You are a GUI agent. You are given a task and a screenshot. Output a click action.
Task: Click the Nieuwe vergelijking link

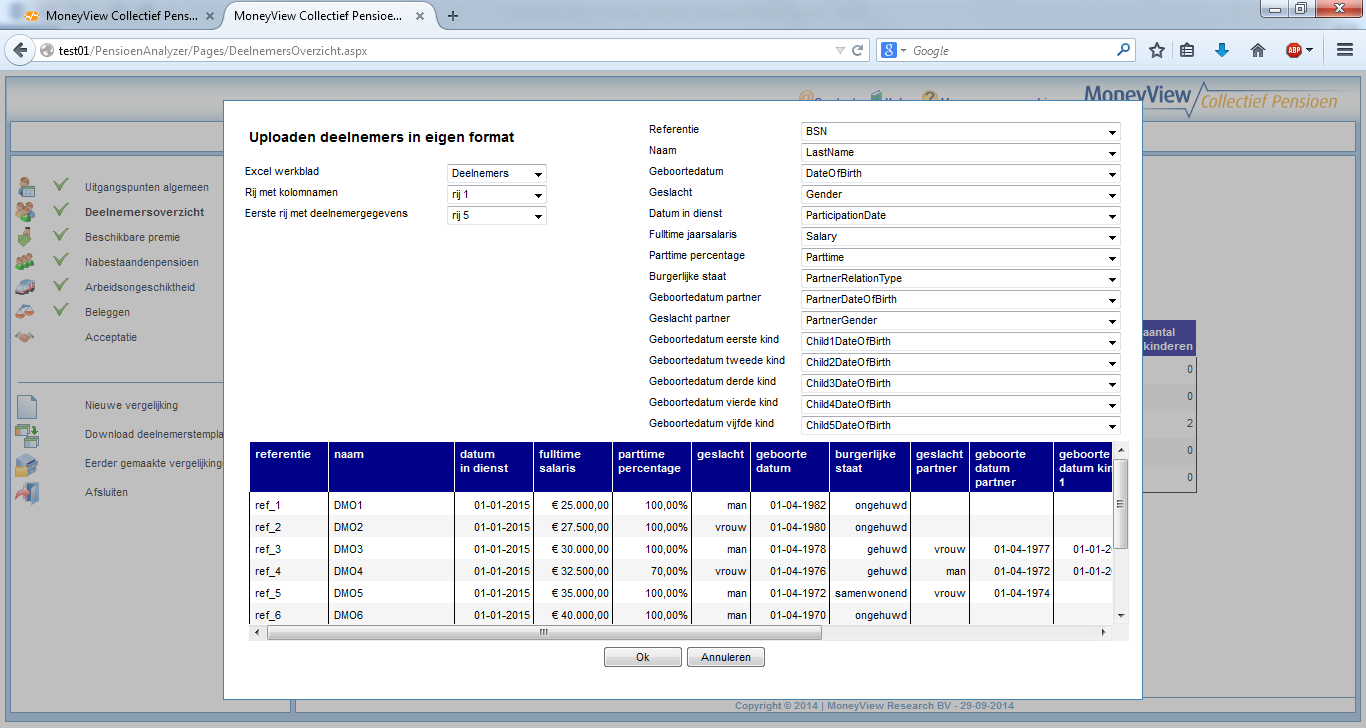[x=131, y=405]
